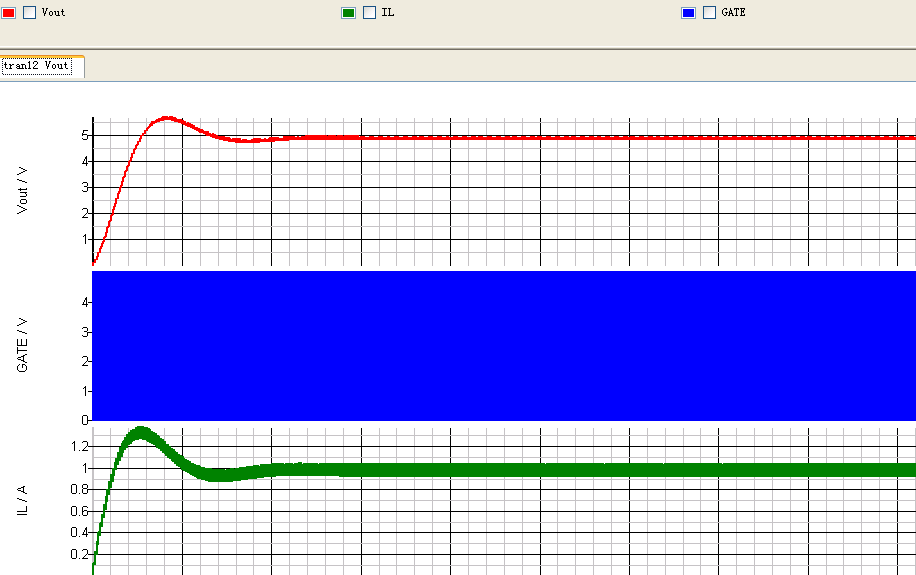Tick the Vout curve checkbox
This screenshot has height=575, width=916.
click(29, 13)
